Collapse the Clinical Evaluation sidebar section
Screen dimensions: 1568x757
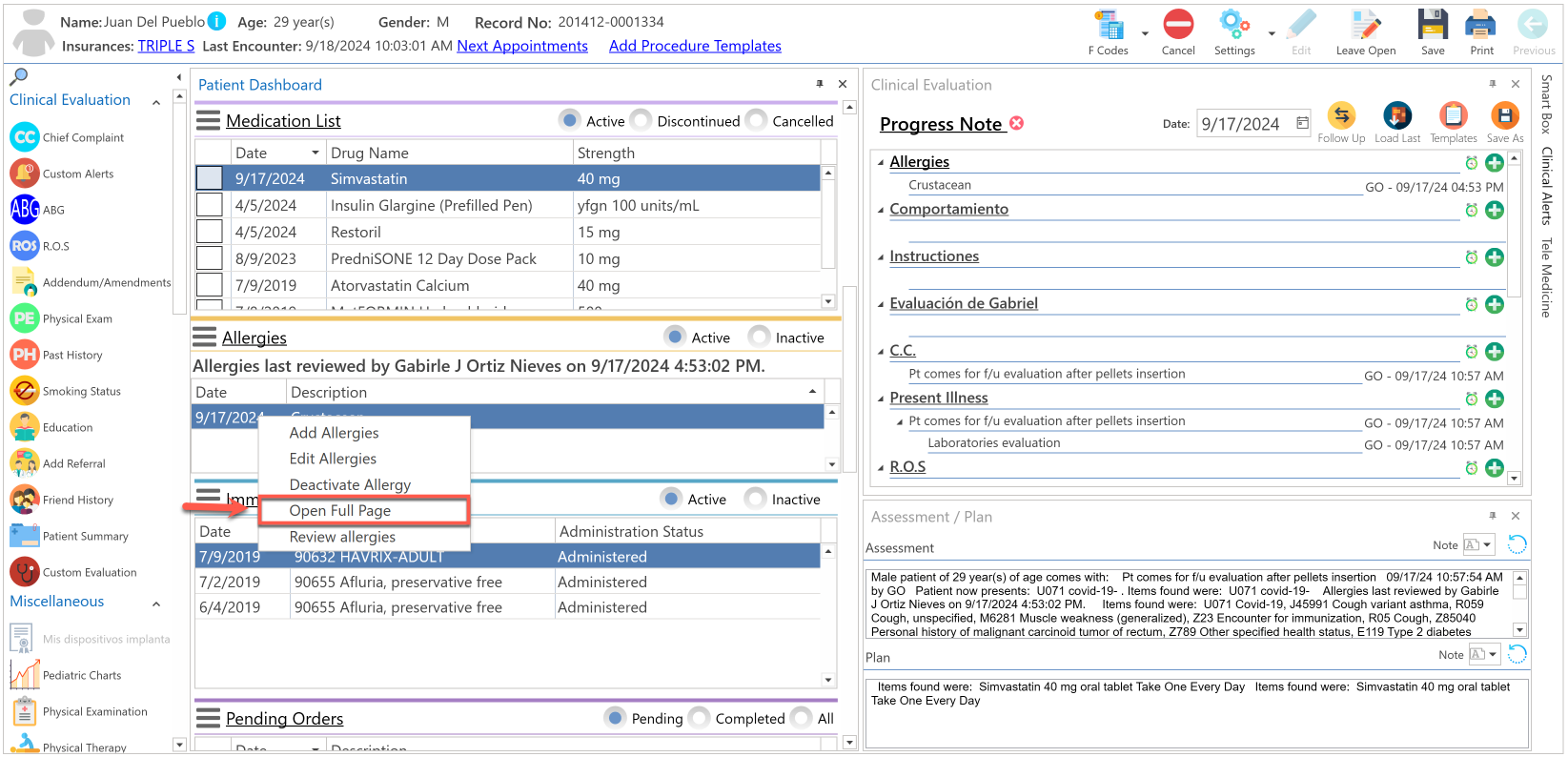(x=156, y=102)
